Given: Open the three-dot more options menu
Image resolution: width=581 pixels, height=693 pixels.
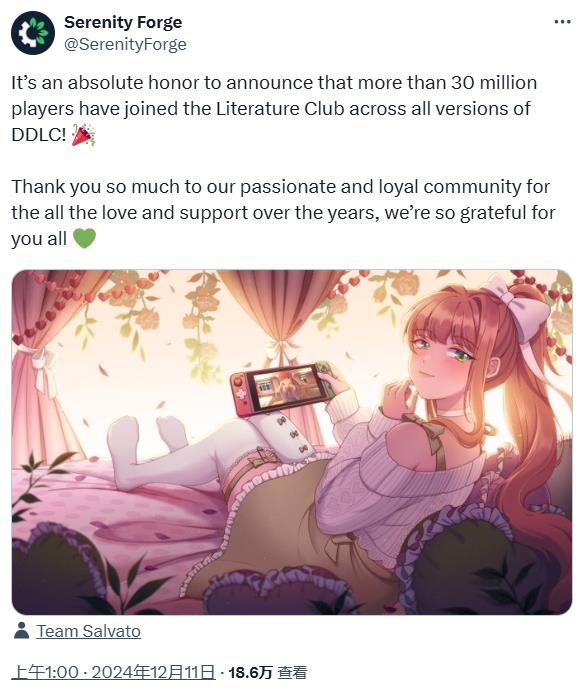Looking at the screenshot, I should (x=562, y=22).
